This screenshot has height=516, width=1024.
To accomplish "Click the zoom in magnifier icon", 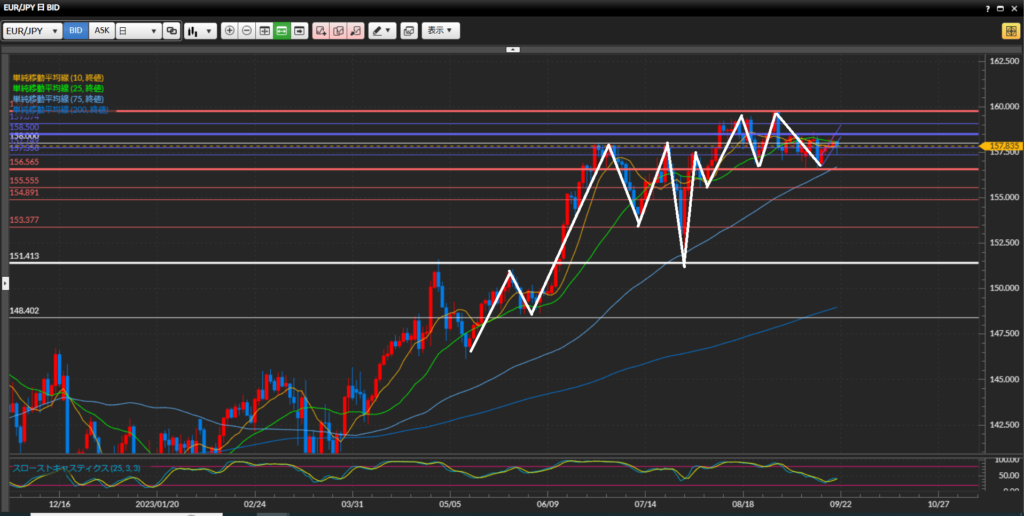I will pos(230,31).
